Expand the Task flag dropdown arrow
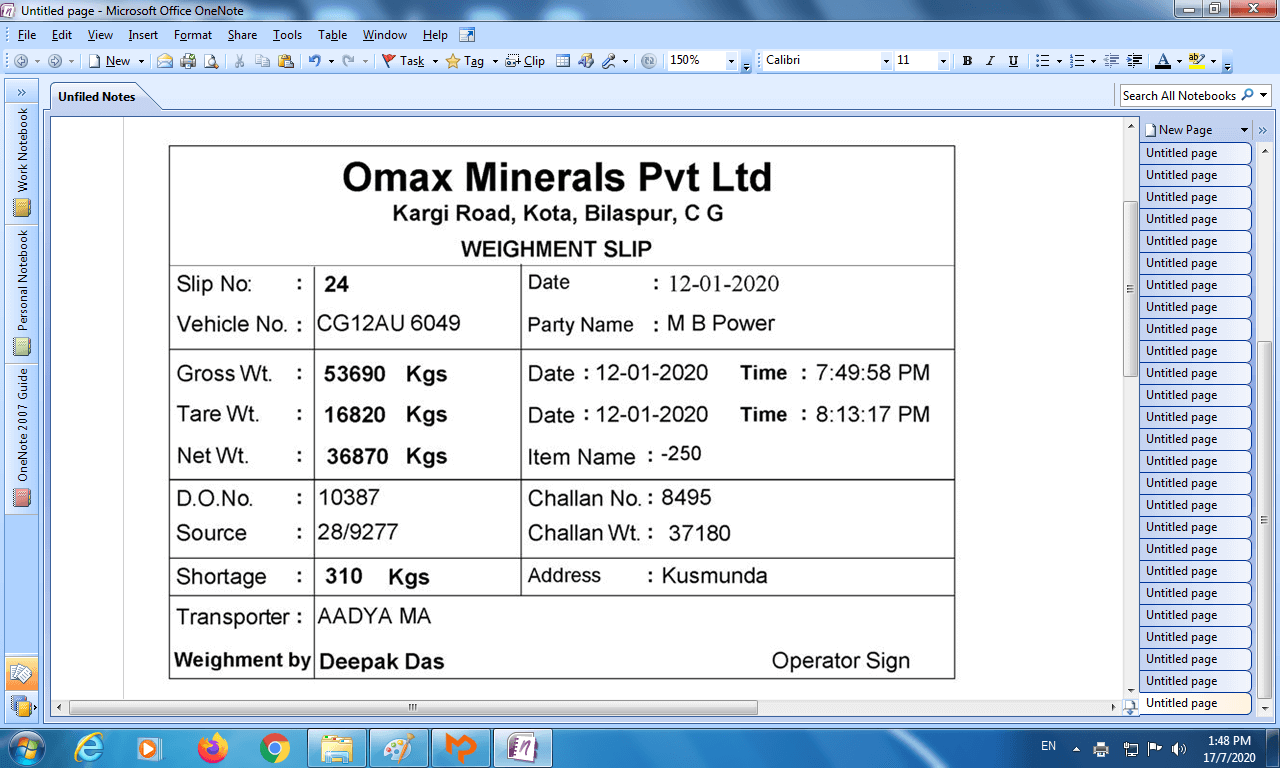This screenshot has width=1280, height=768. [x=435, y=61]
